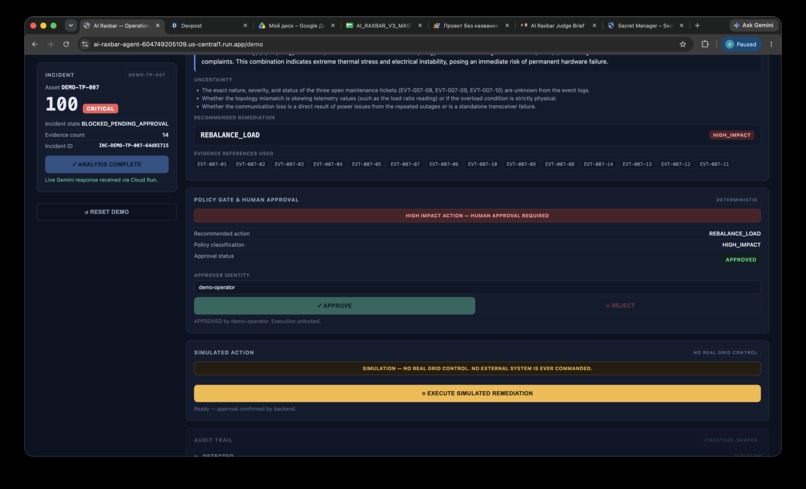Viewport: 806px width, 489px height.
Task: Click the Approve button
Action: tap(334, 305)
